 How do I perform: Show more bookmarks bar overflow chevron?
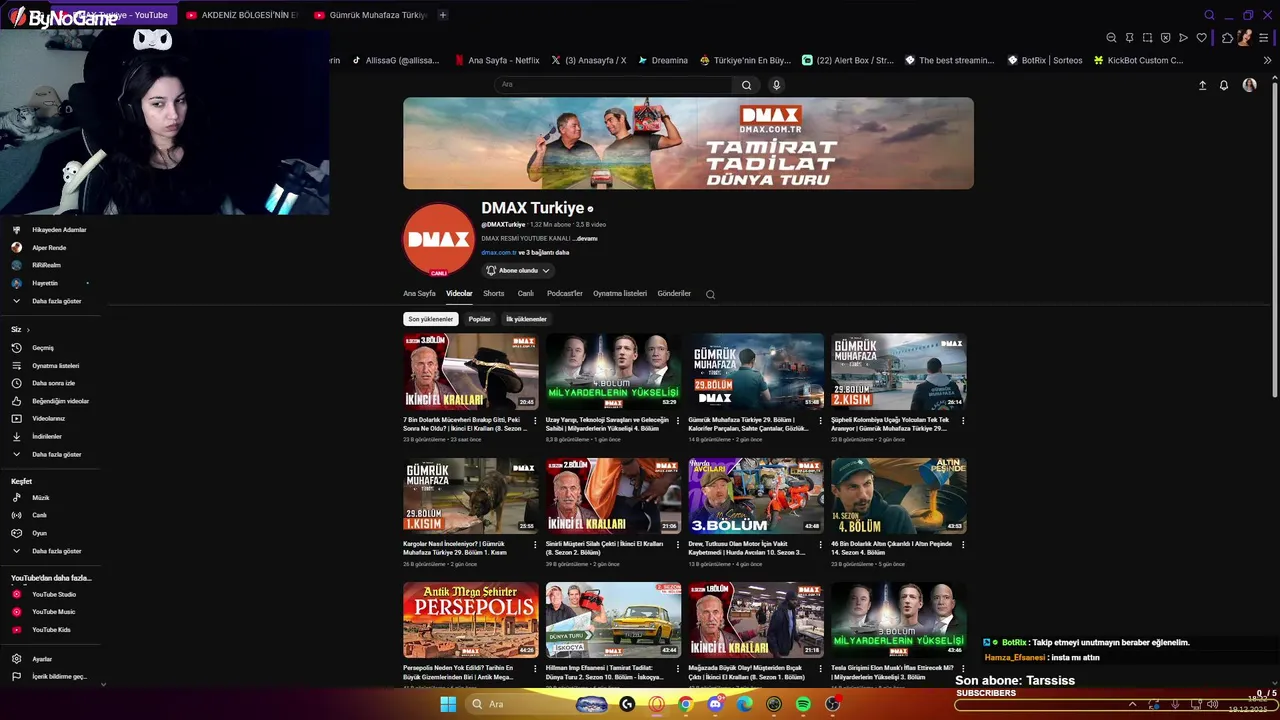click(x=1267, y=60)
